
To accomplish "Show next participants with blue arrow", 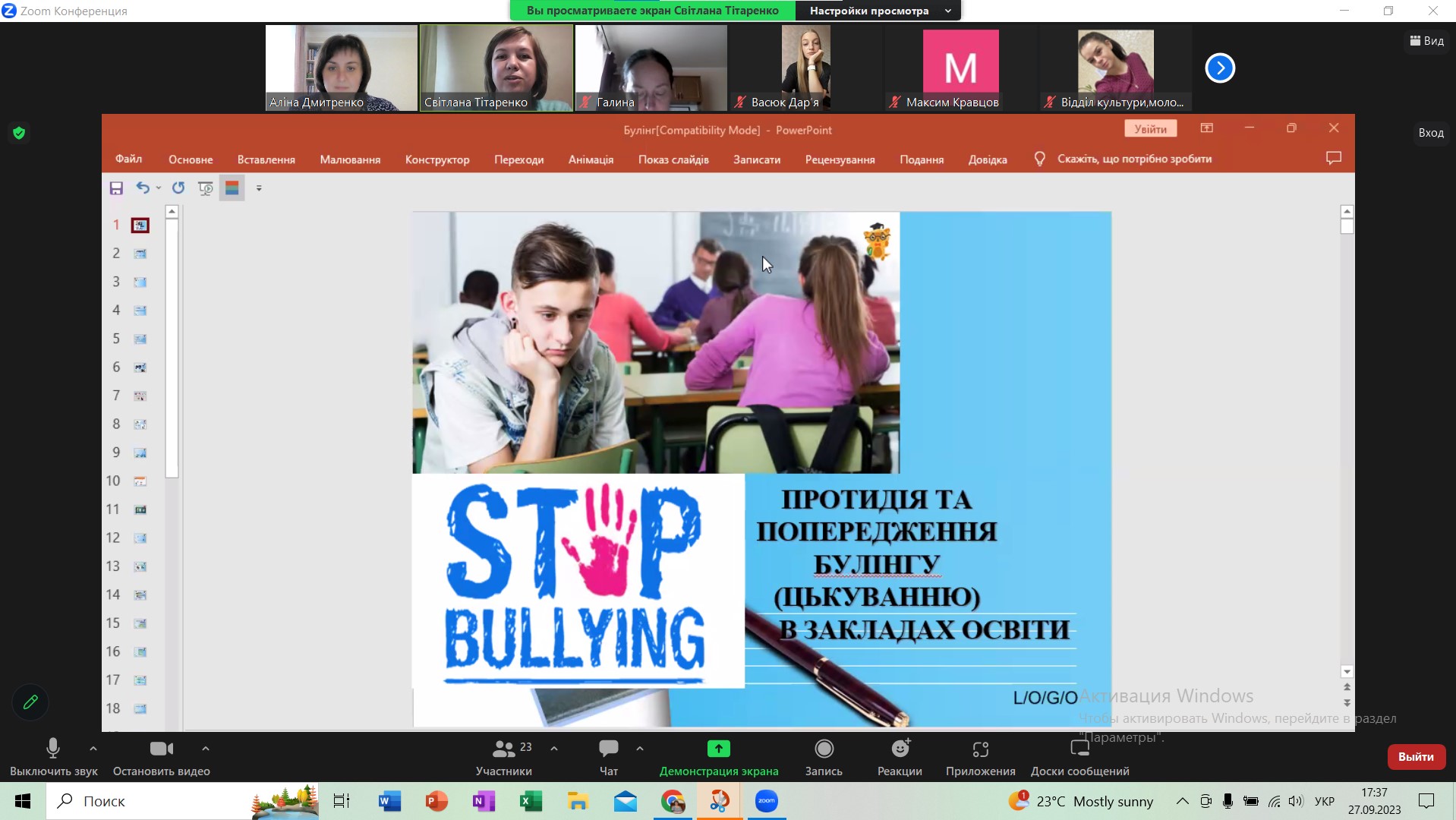I will tap(1220, 68).
